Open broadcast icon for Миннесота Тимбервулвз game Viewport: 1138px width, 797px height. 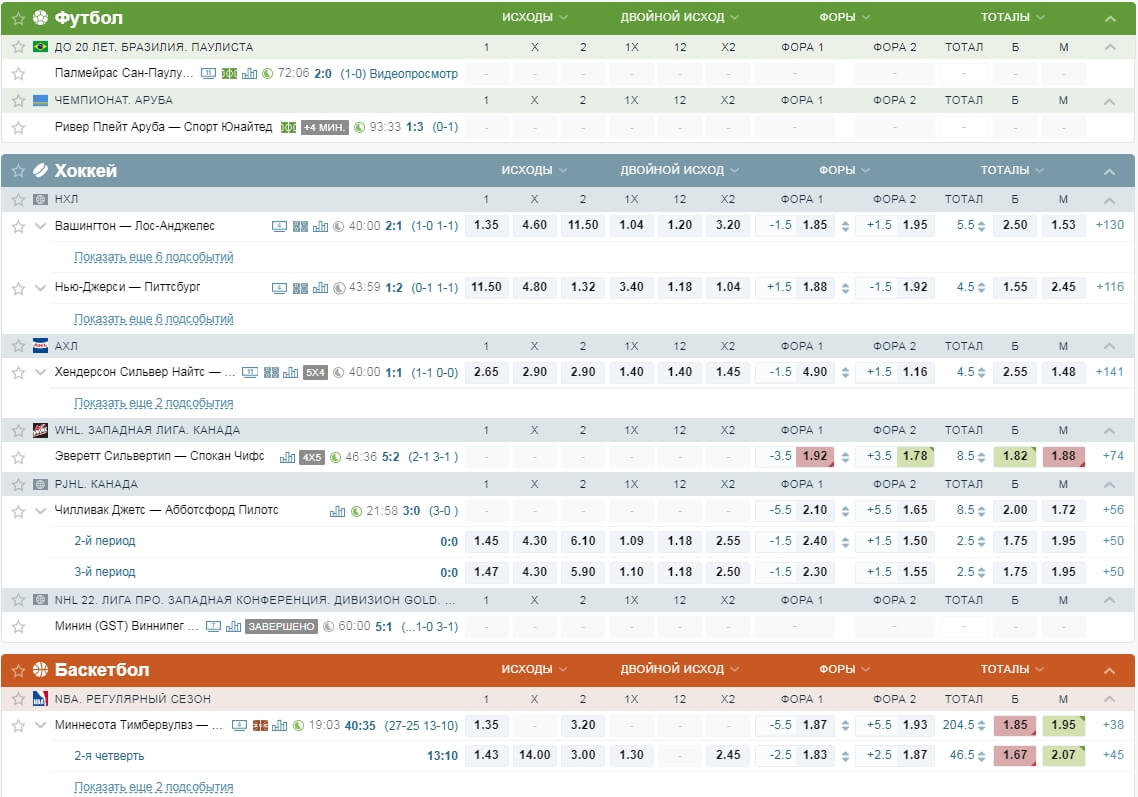pos(239,725)
